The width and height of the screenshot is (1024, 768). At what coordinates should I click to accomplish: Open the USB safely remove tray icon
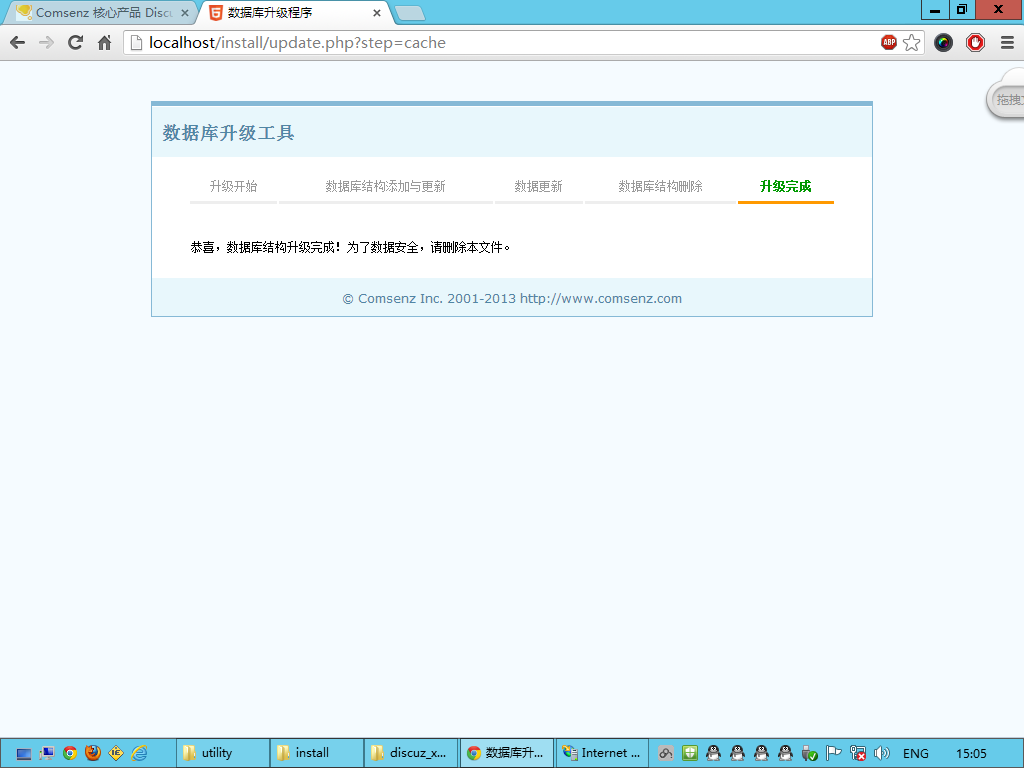(x=809, y=753)
